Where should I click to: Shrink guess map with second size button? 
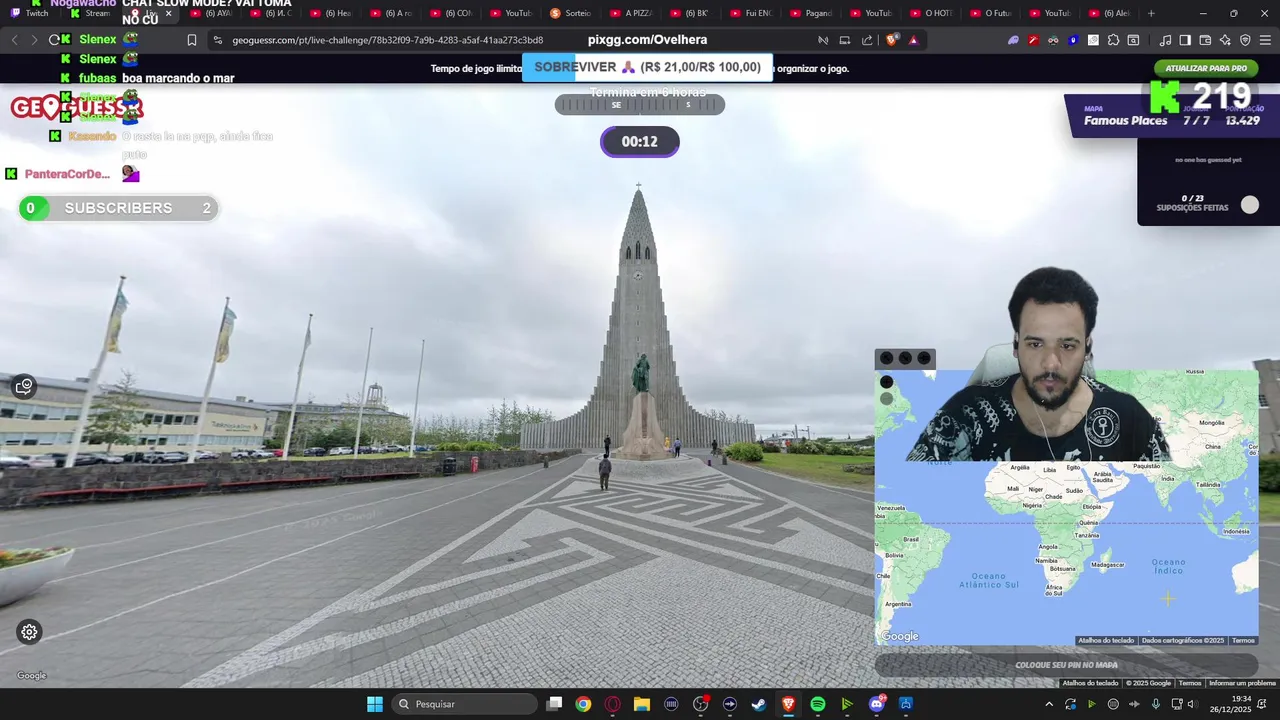pos(905,358)
